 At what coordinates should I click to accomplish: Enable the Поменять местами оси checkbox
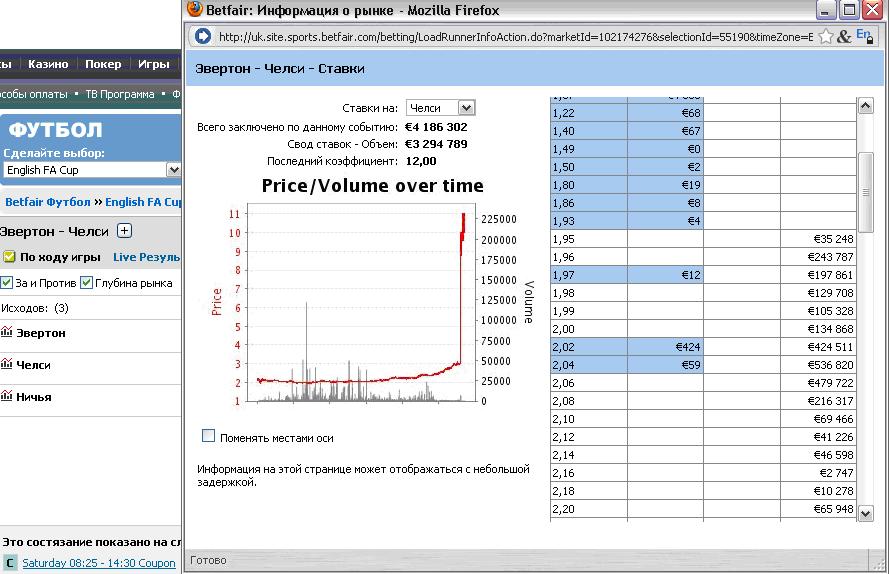[x=209, y=436]
